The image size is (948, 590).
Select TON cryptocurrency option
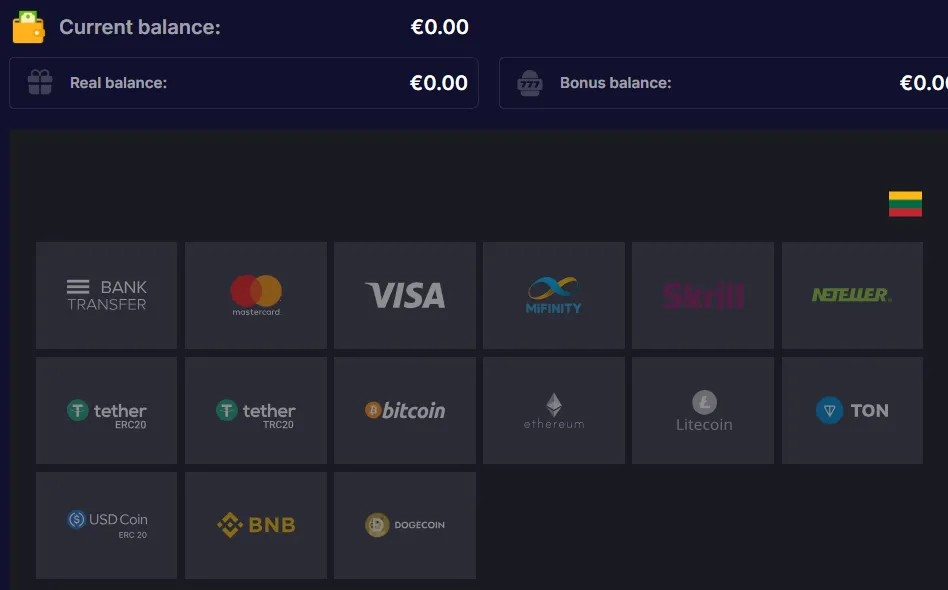click(x=852, y=410)
